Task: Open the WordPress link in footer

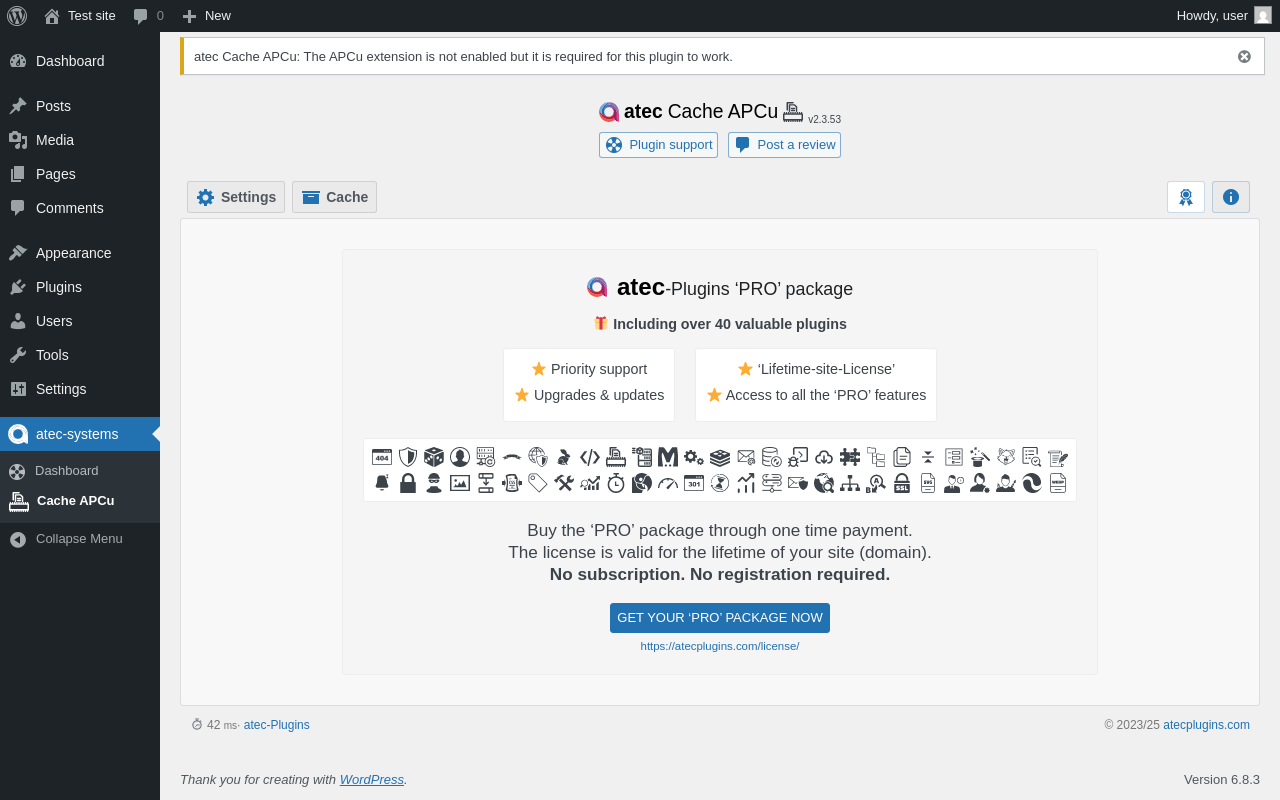Action: click(372, 779)
